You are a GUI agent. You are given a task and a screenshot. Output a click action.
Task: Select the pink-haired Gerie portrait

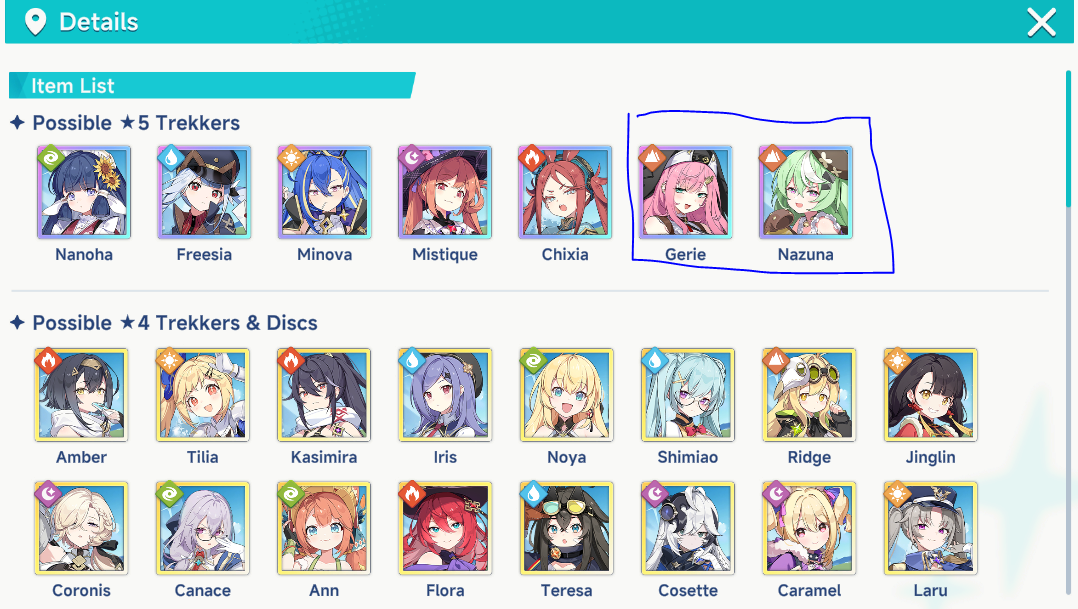point(685,192)
